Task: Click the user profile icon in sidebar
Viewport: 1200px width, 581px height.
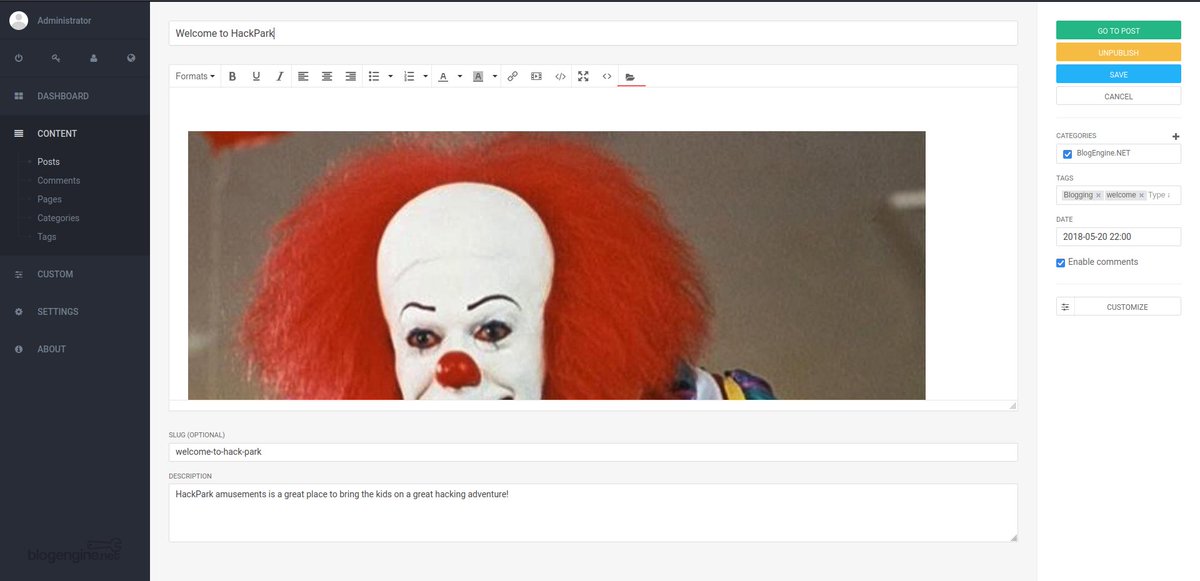Action: [94, 58]
